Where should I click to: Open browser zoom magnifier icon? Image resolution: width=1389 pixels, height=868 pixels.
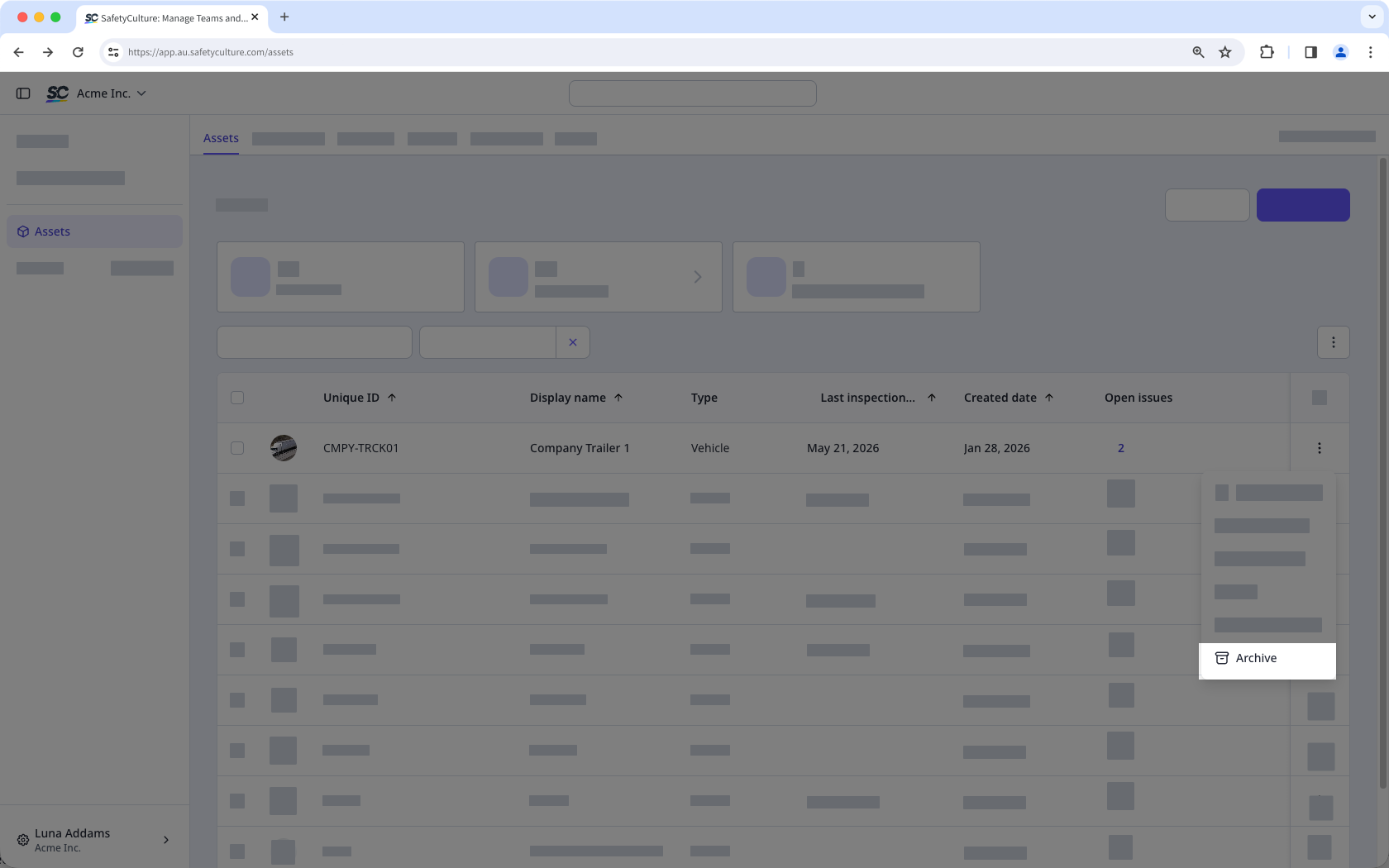tap(1198, 52)
